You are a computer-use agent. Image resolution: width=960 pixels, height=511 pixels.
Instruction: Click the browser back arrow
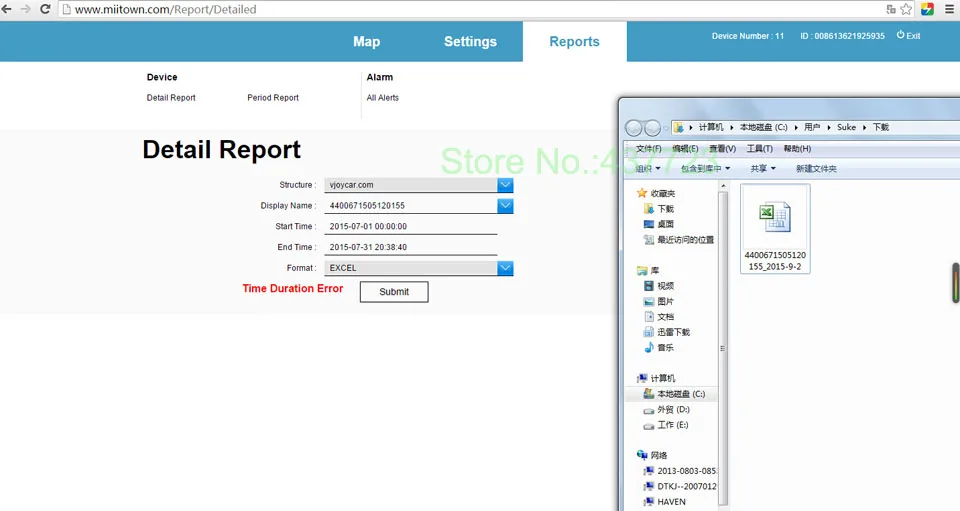(7, 9)
